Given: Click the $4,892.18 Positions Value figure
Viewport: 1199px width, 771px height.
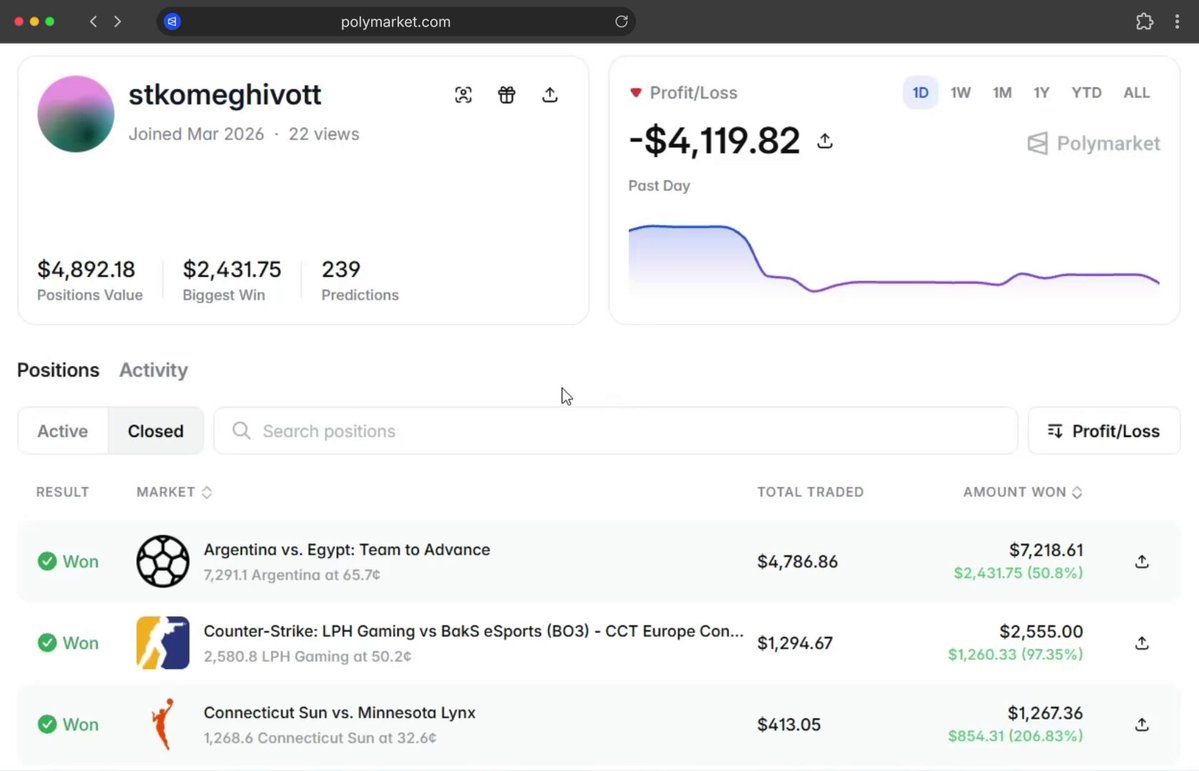Looking at the screenshot, I should pos(86,269).
